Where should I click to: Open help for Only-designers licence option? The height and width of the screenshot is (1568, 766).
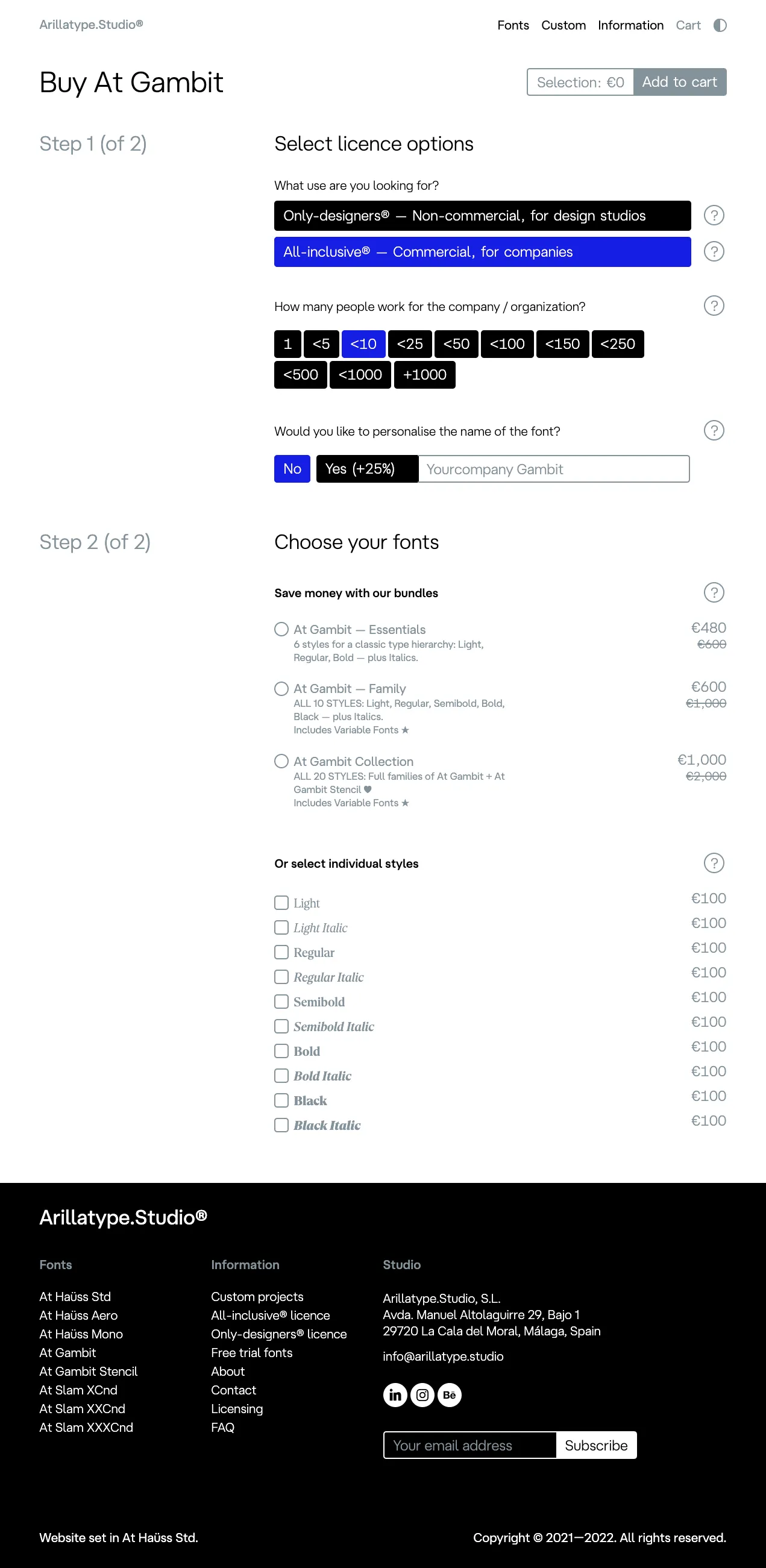pos(714,216)
